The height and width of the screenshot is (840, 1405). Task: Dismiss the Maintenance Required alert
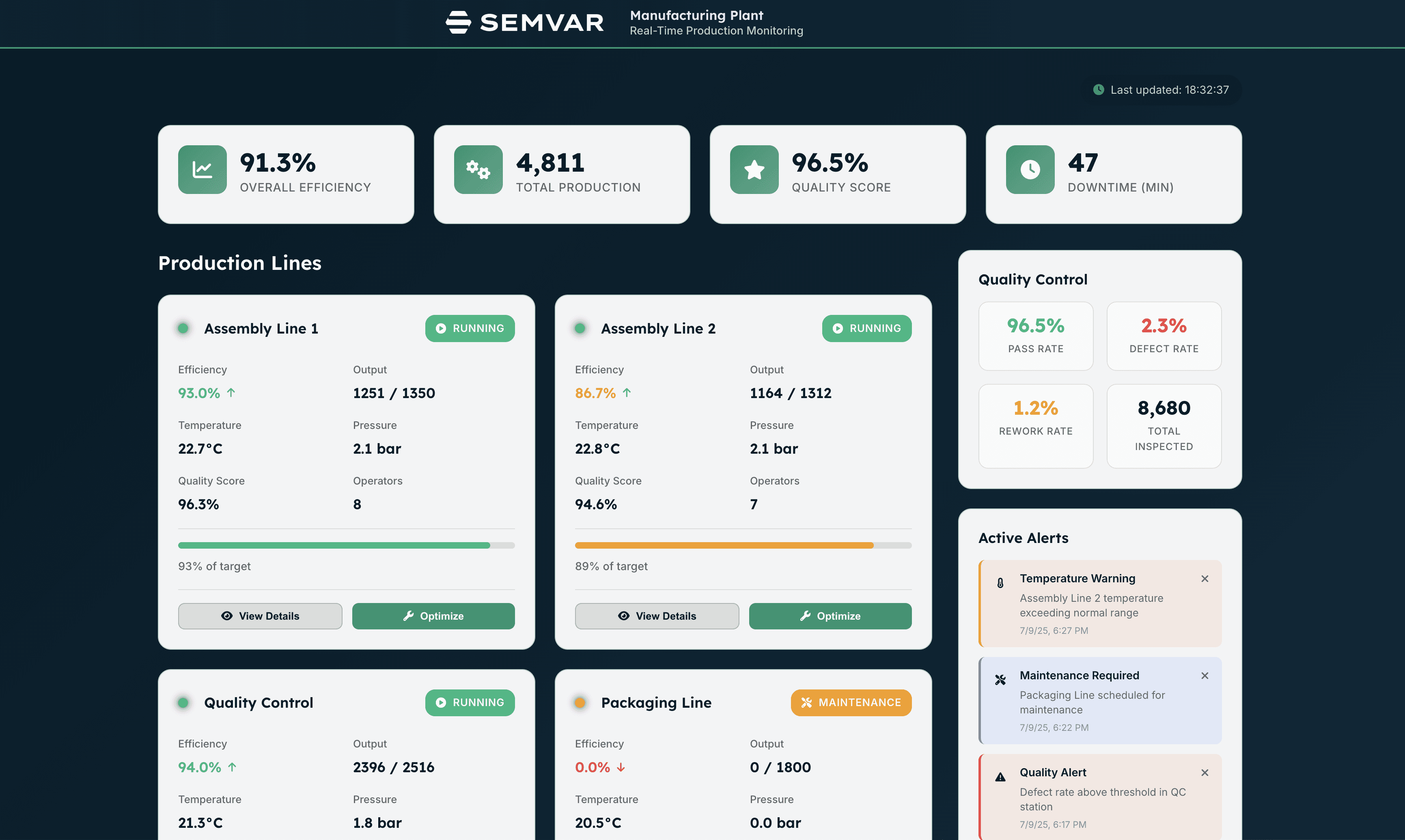coord(1205,675)
